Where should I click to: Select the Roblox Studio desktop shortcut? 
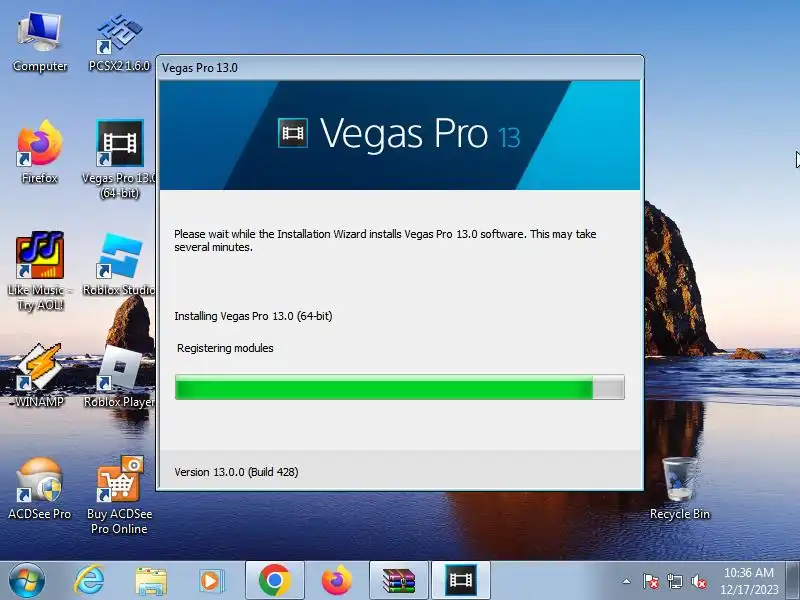click(x=119, y=264)
